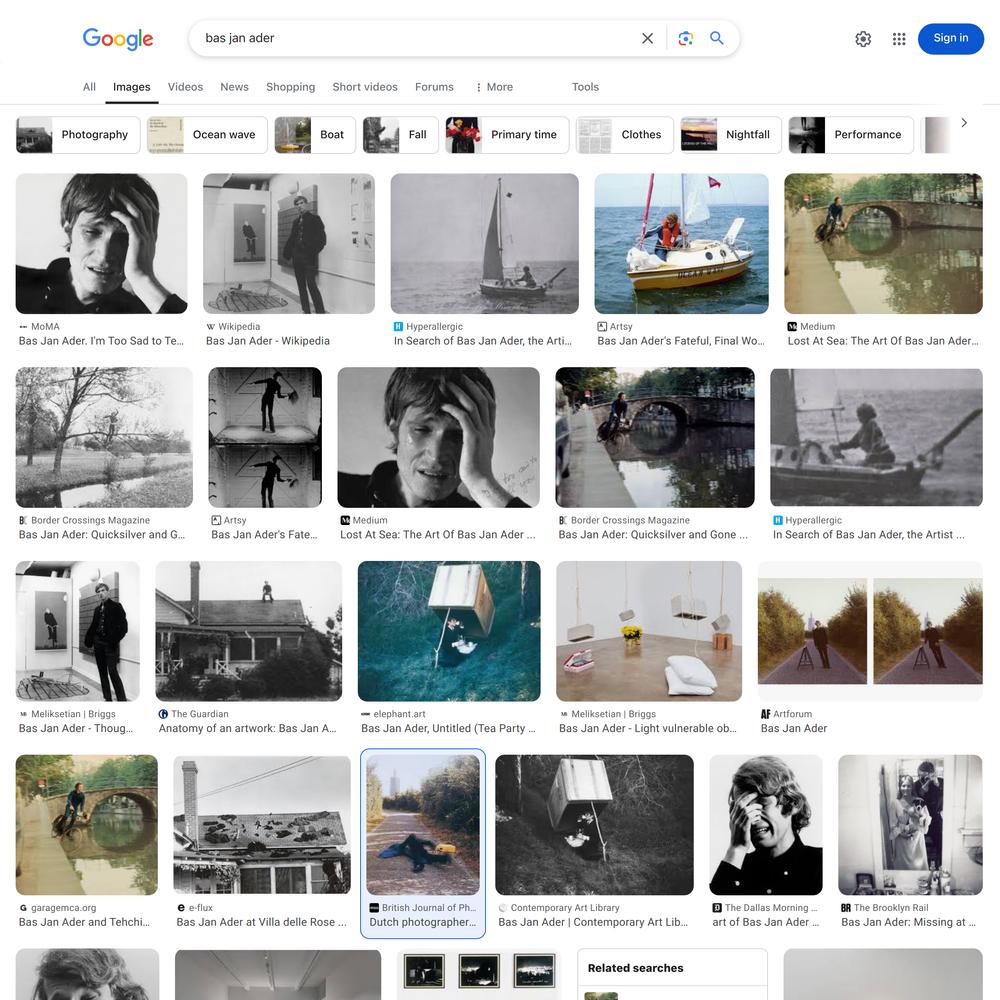Open the quick settings gear

click(863, 39)
